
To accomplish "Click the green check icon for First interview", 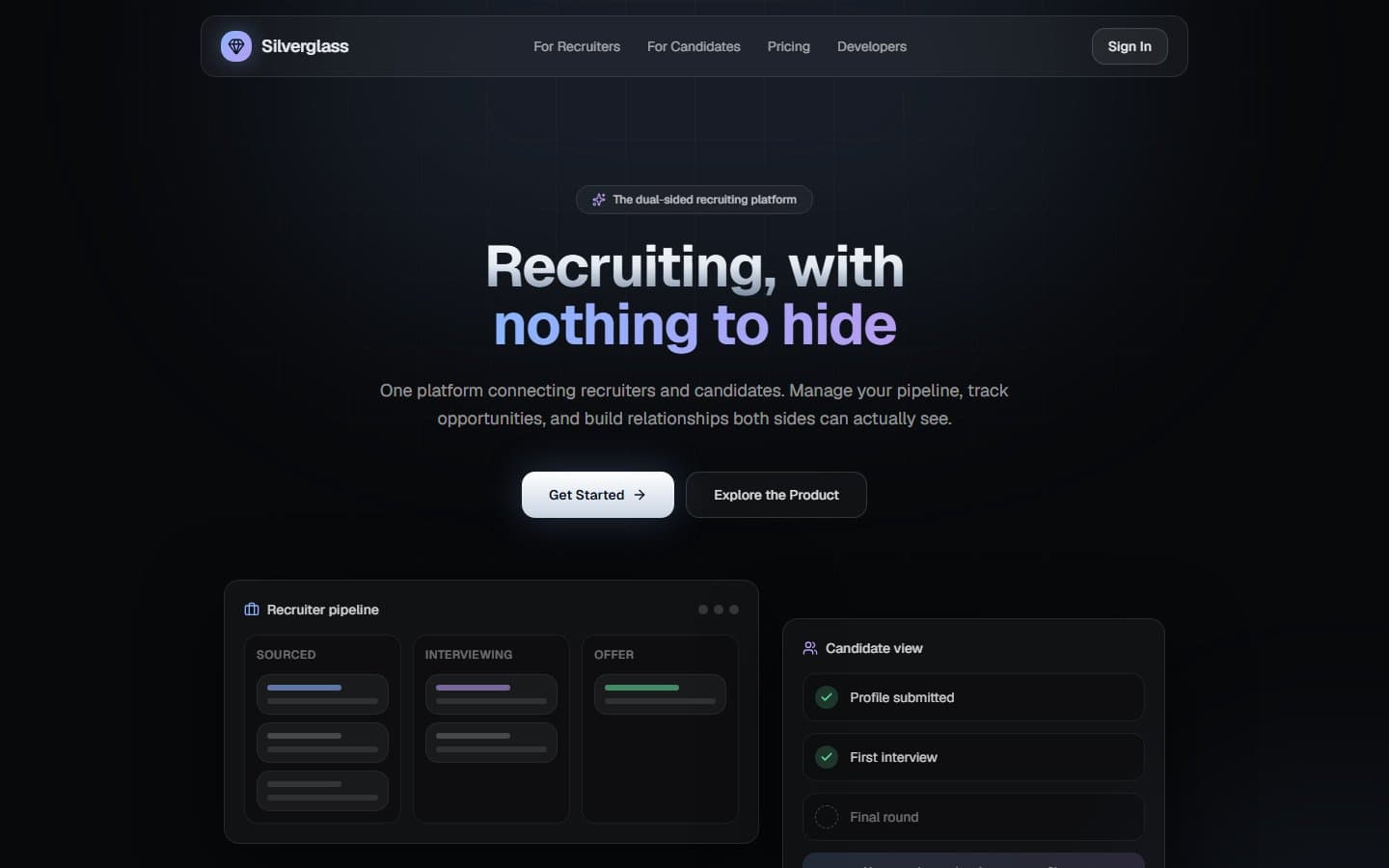I will click(x=827, y=757).
